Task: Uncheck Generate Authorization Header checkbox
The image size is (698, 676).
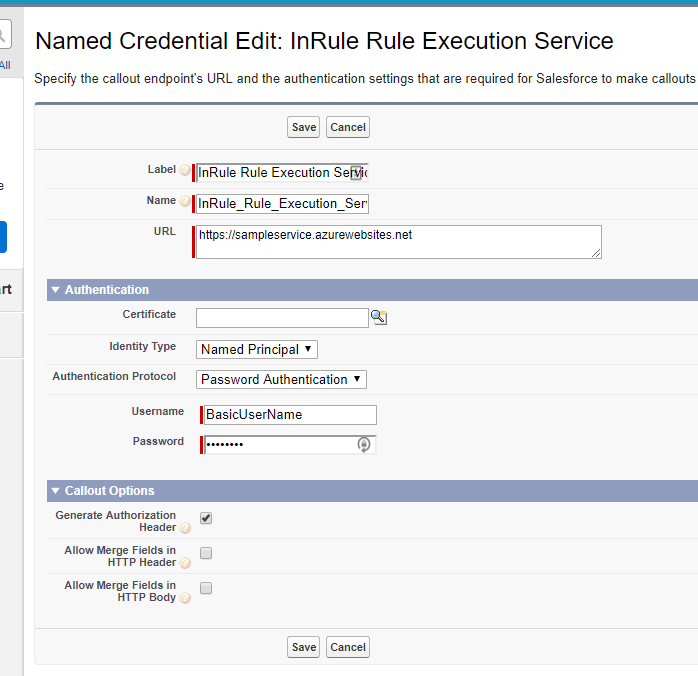Action: point(206,518)
